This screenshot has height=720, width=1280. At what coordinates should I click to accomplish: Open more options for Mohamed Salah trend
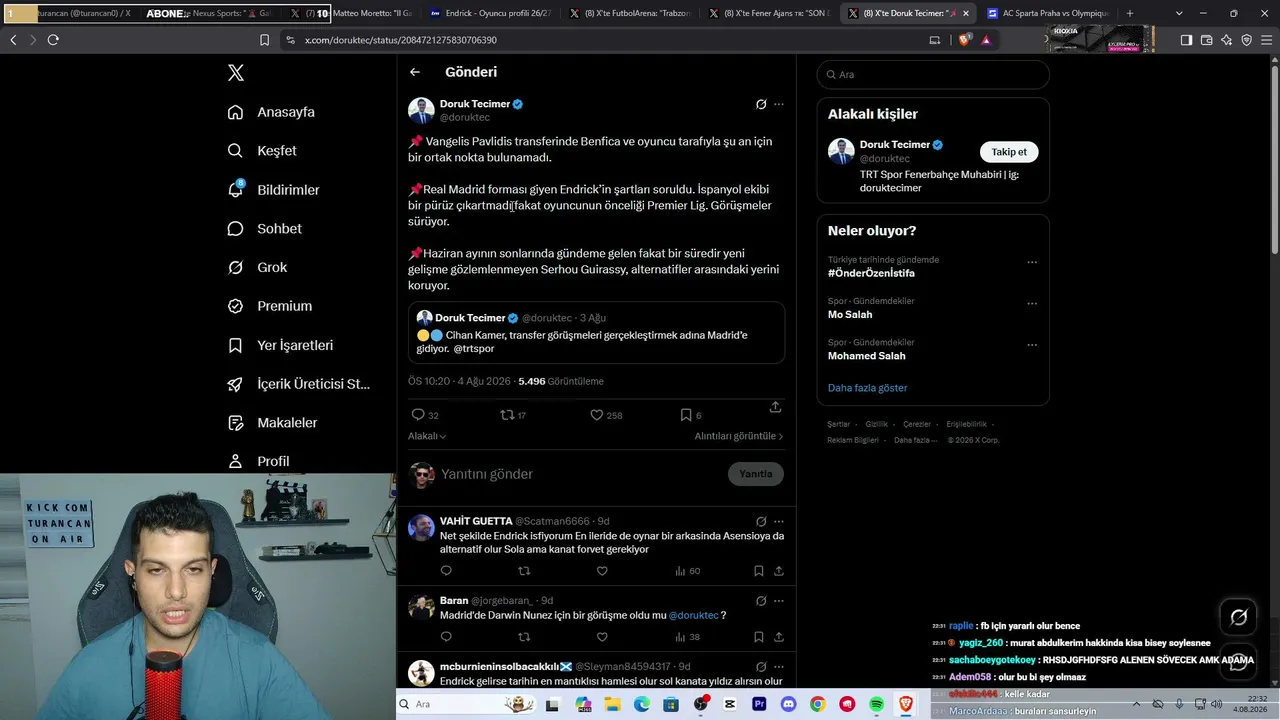click(1032, 345)
